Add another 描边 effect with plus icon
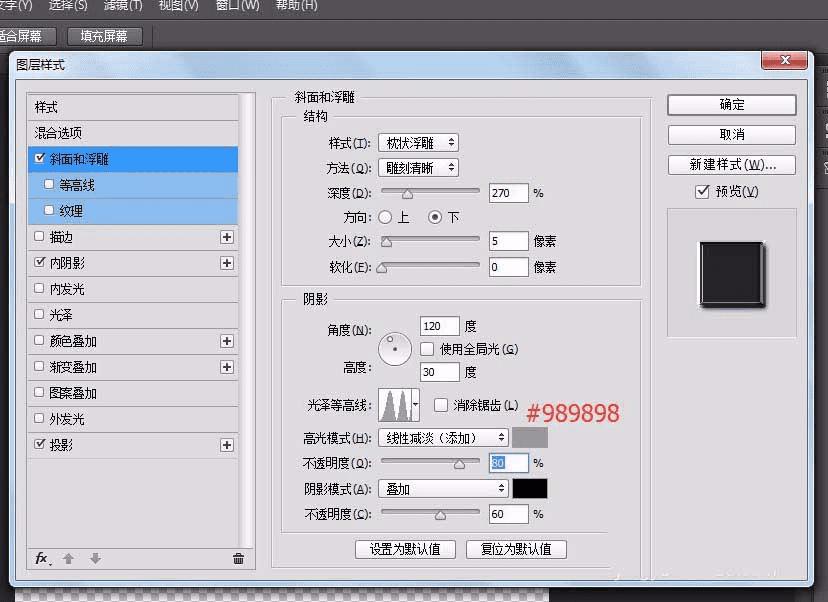The image size is (828, 602). (227, 237)
